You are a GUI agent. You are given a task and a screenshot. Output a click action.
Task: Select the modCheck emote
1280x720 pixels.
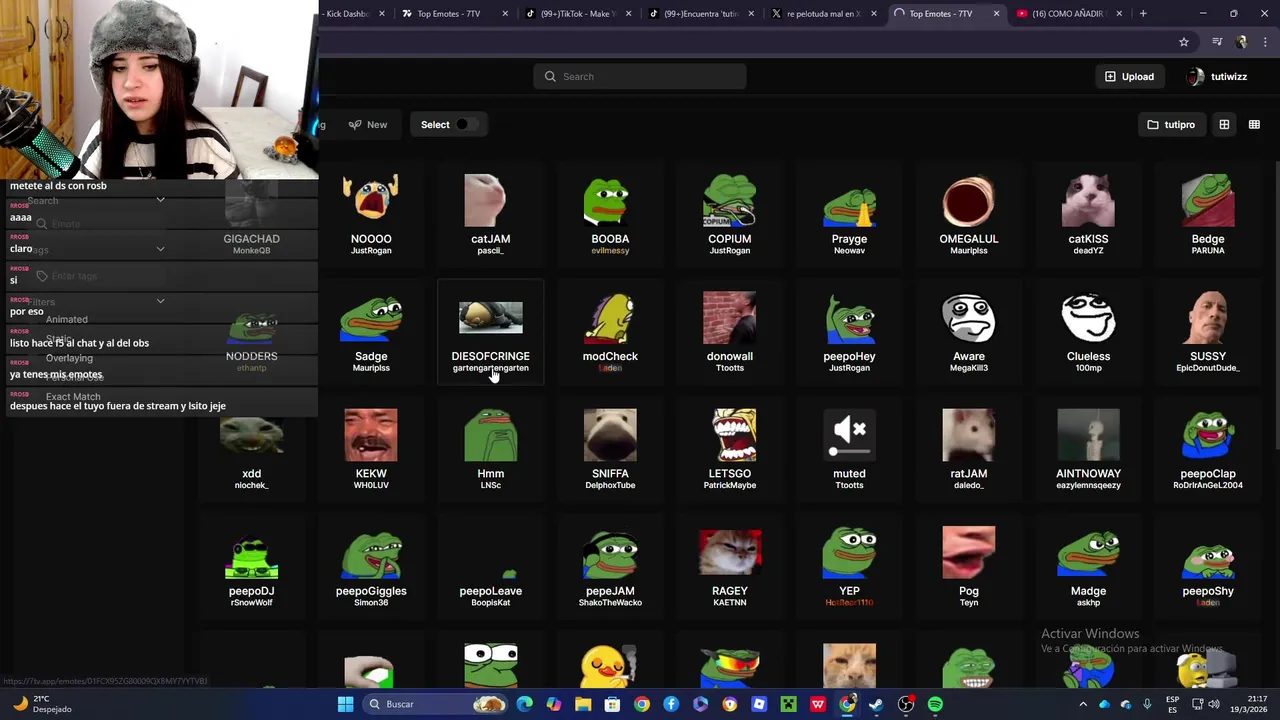(610, 331)
